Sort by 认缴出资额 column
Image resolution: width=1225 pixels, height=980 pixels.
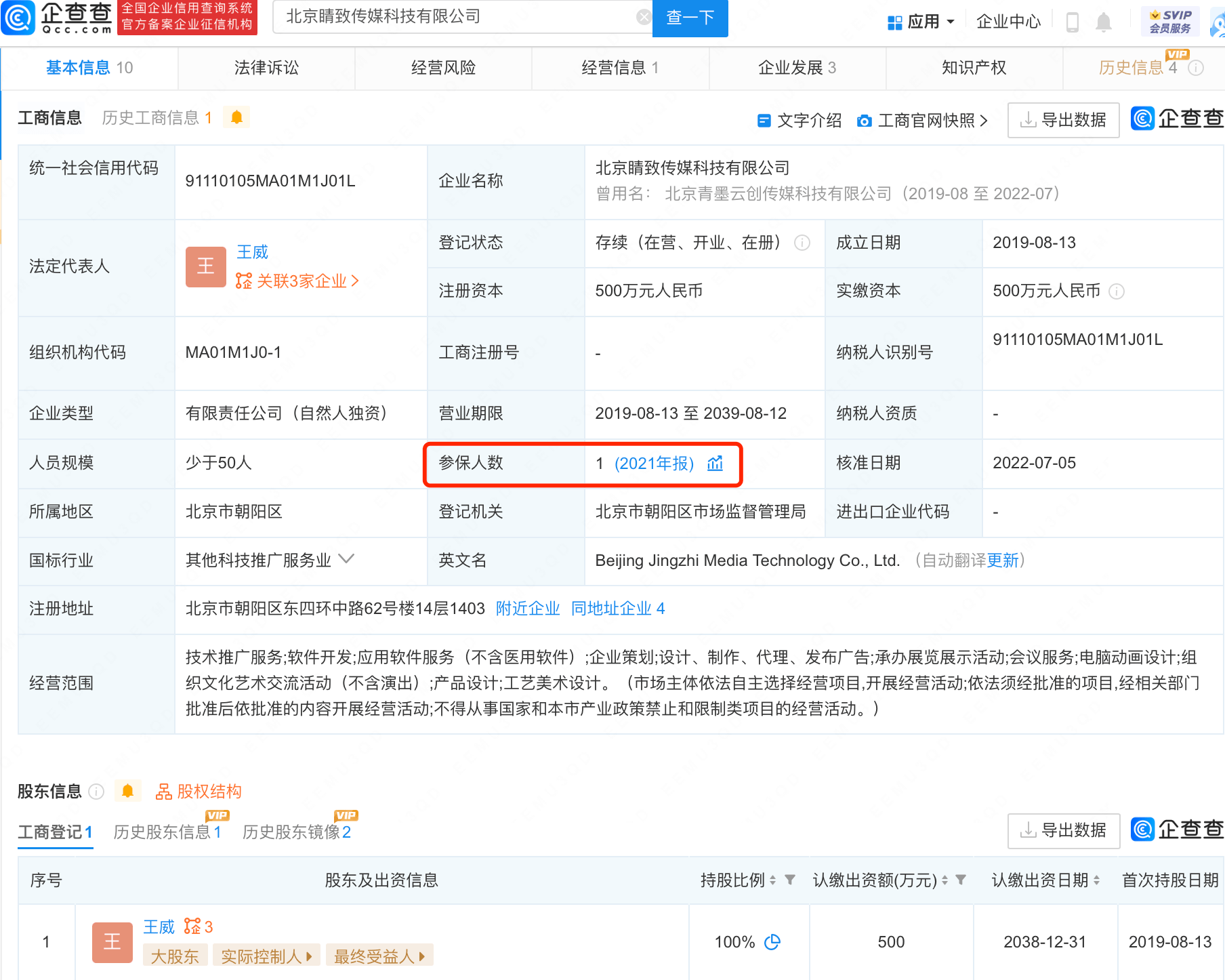tap(945, 880)
